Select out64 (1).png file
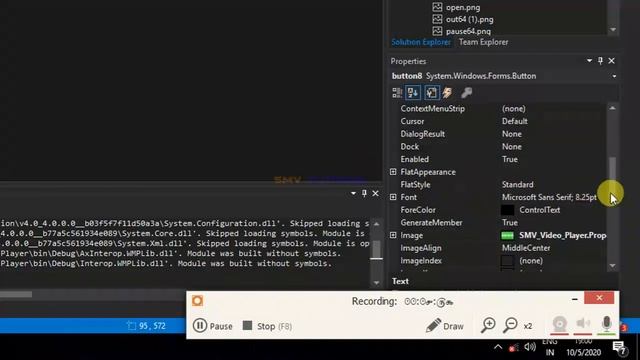The image size is (640, 360). coord(469,19)
